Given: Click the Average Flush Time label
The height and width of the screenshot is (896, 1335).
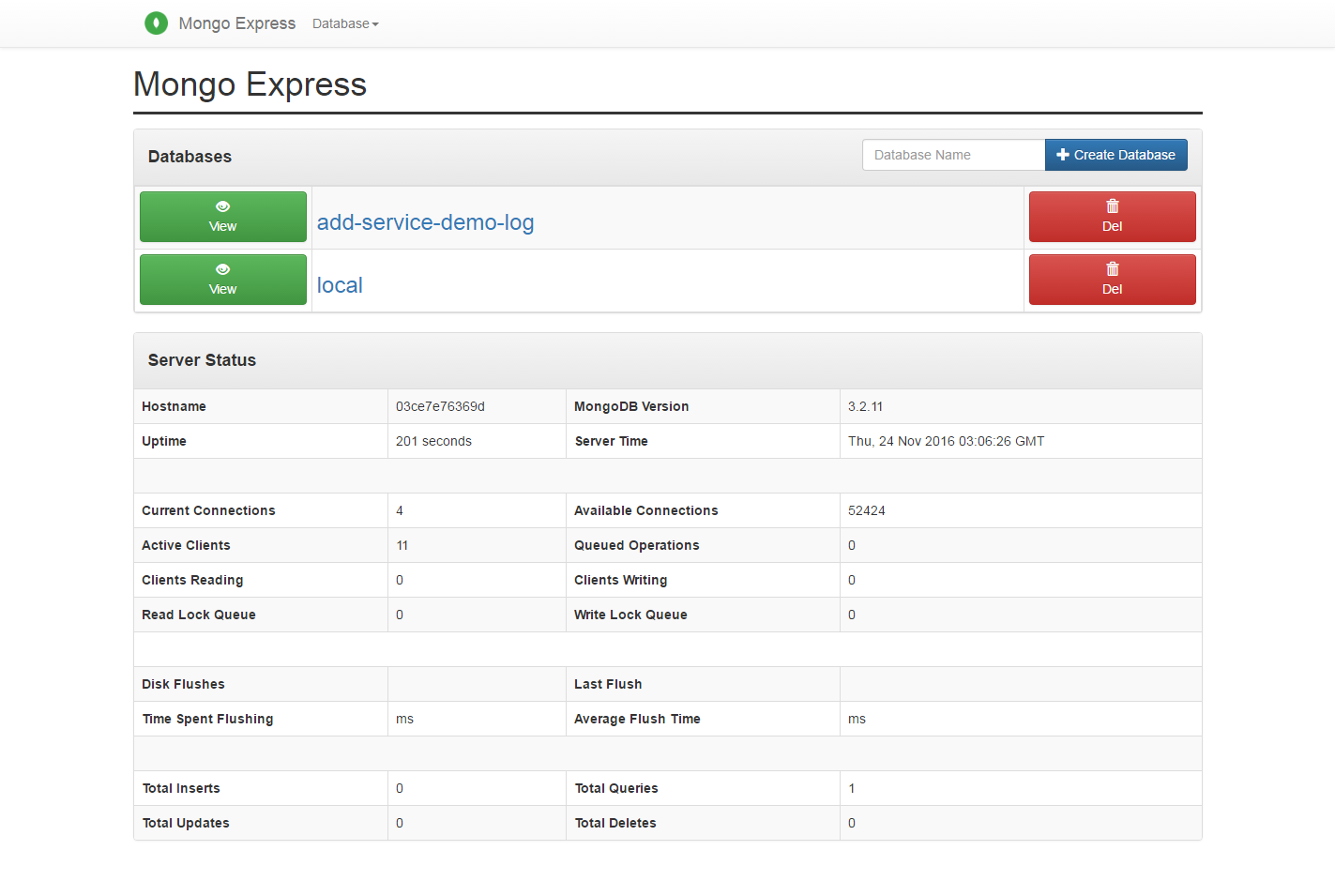Looking at the screenshot, I should (637, 719).
